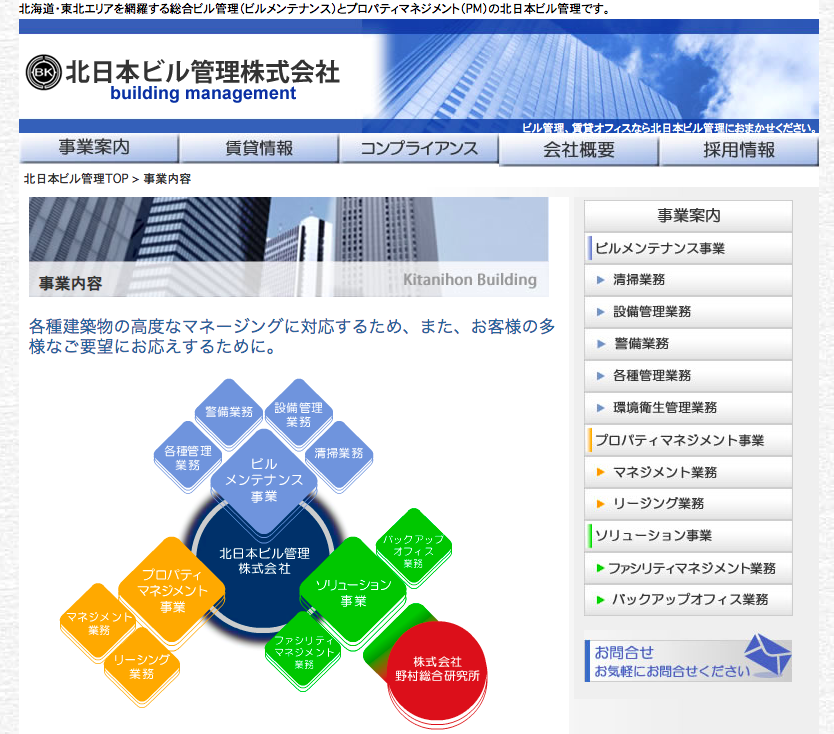The height and width of the screenshot is (734, 834).
Task: Click the 事業内容 breadcrumb text
Action: tap(167, 179)
